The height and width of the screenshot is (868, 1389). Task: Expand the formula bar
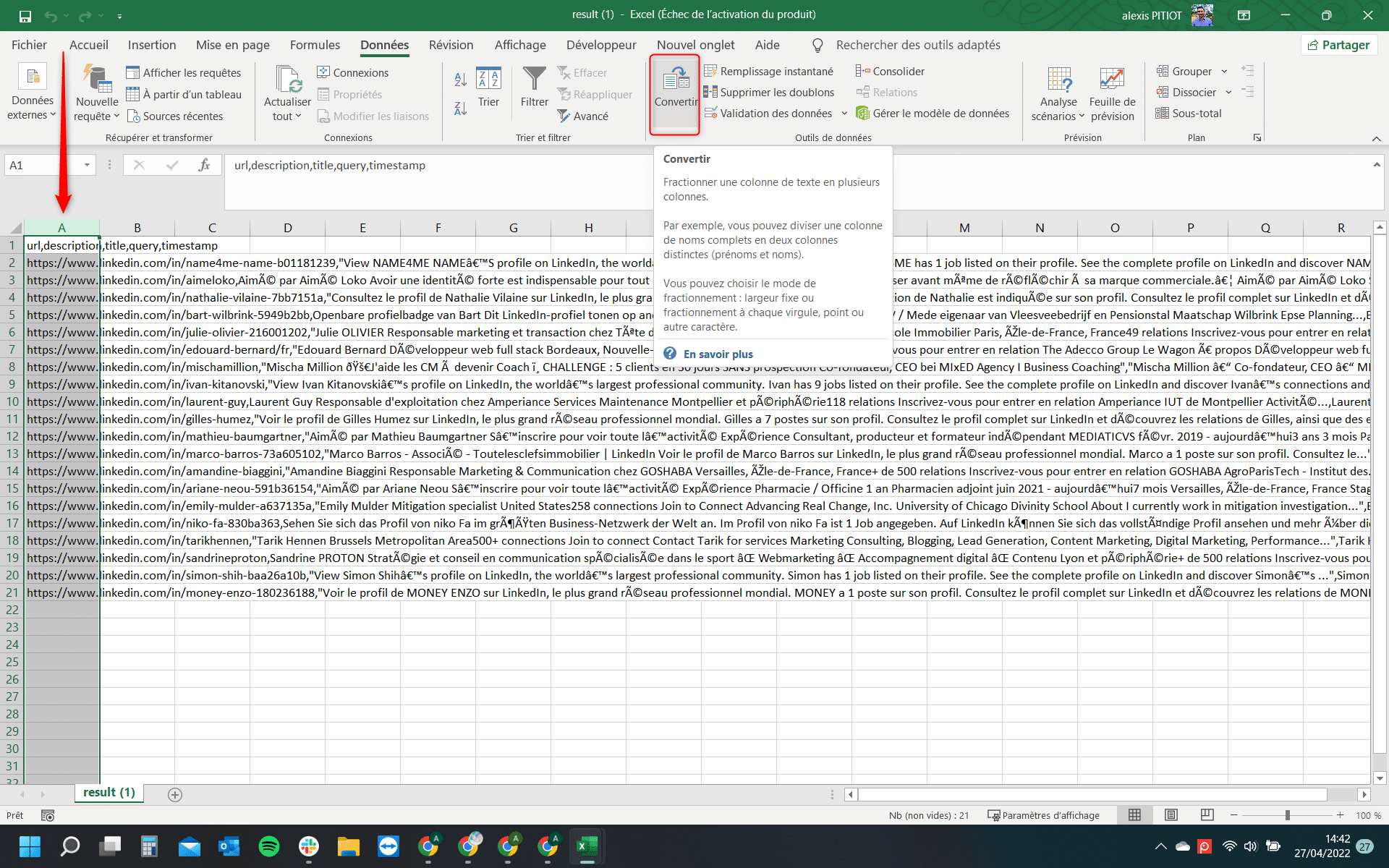pos(1376,165)
